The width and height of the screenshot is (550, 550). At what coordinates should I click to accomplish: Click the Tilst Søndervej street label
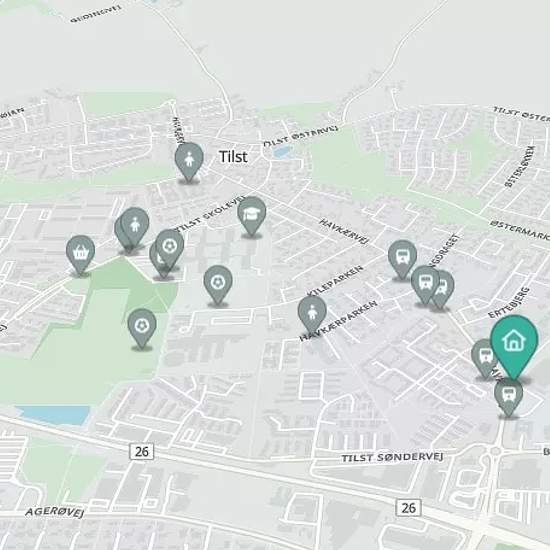(392, 457)
